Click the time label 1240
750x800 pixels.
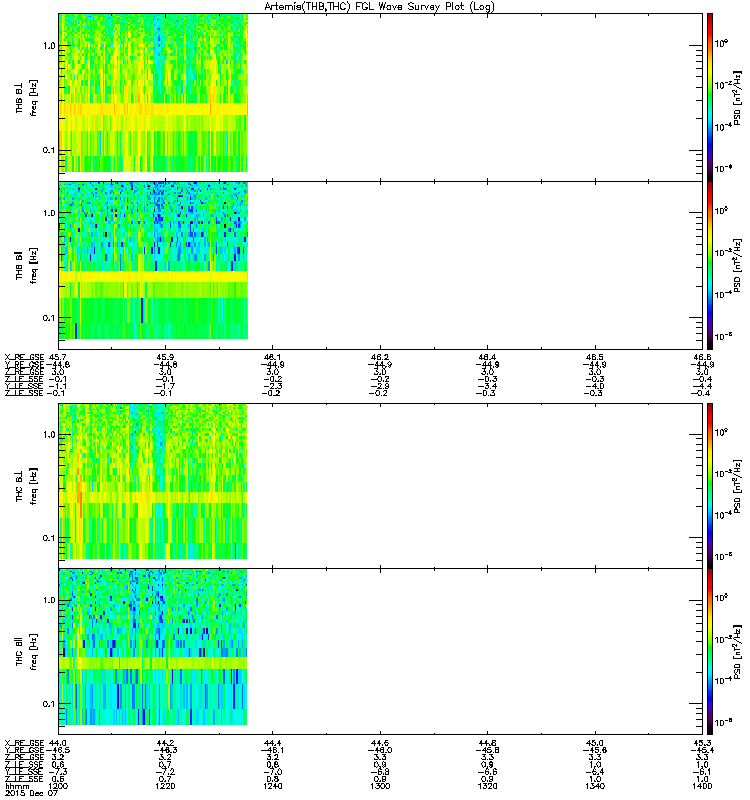(x=272, y=786)
